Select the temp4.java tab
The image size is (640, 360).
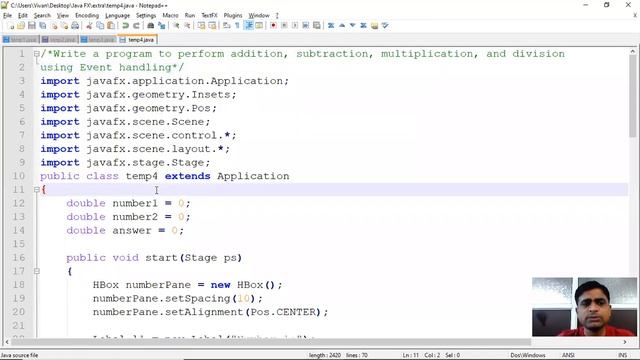click(138, 40)
